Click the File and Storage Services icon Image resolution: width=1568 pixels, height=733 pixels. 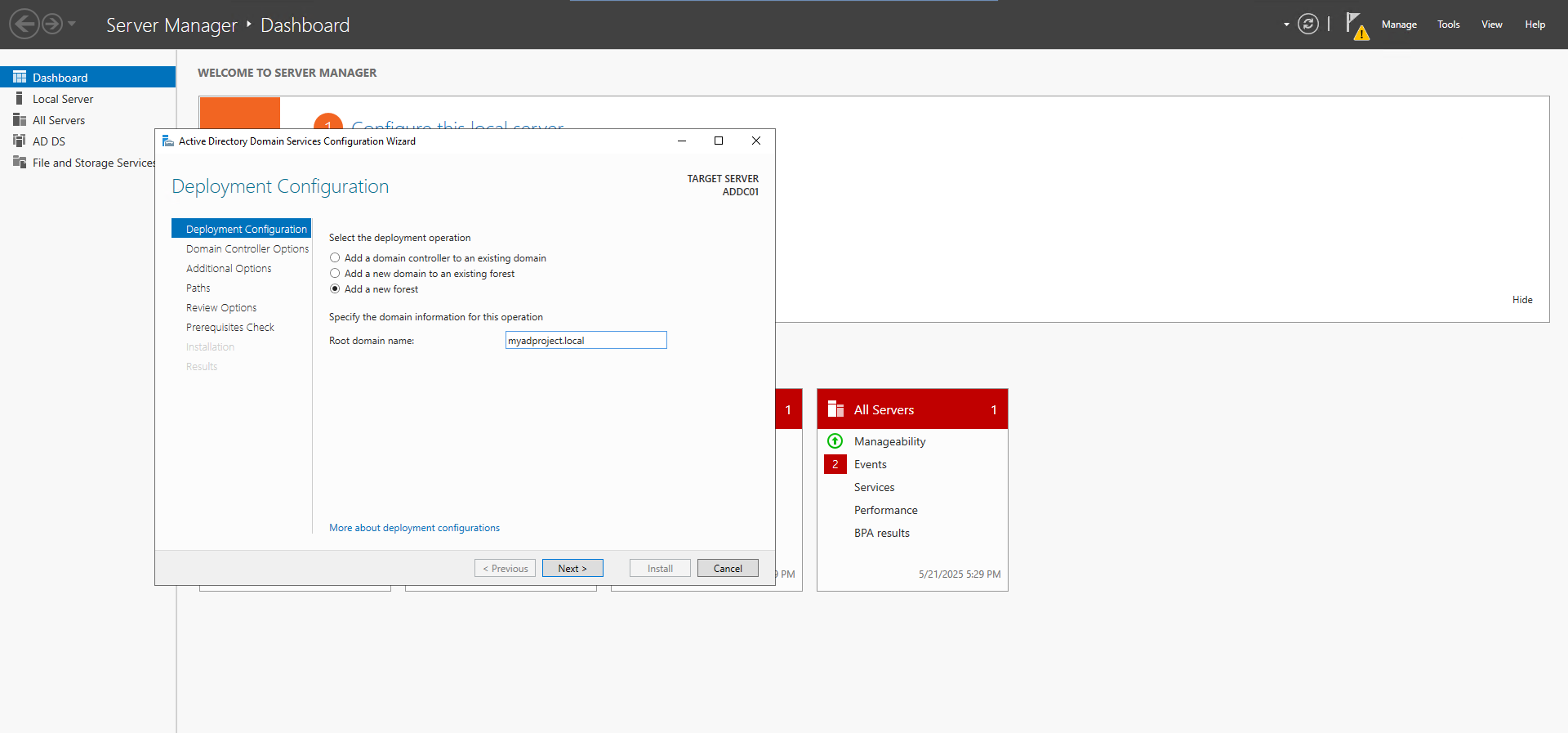click(20, 162)
